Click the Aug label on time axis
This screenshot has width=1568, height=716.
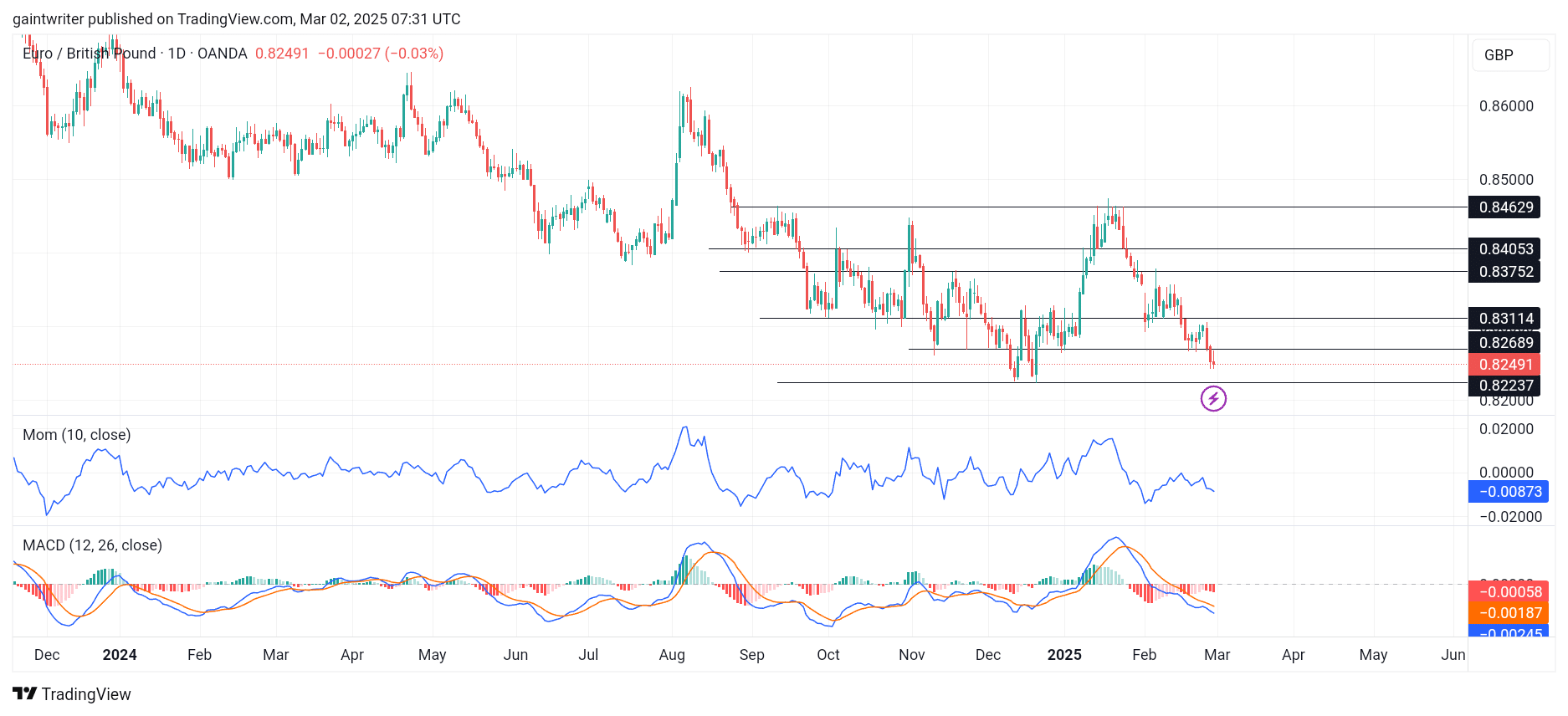point(672,655)
